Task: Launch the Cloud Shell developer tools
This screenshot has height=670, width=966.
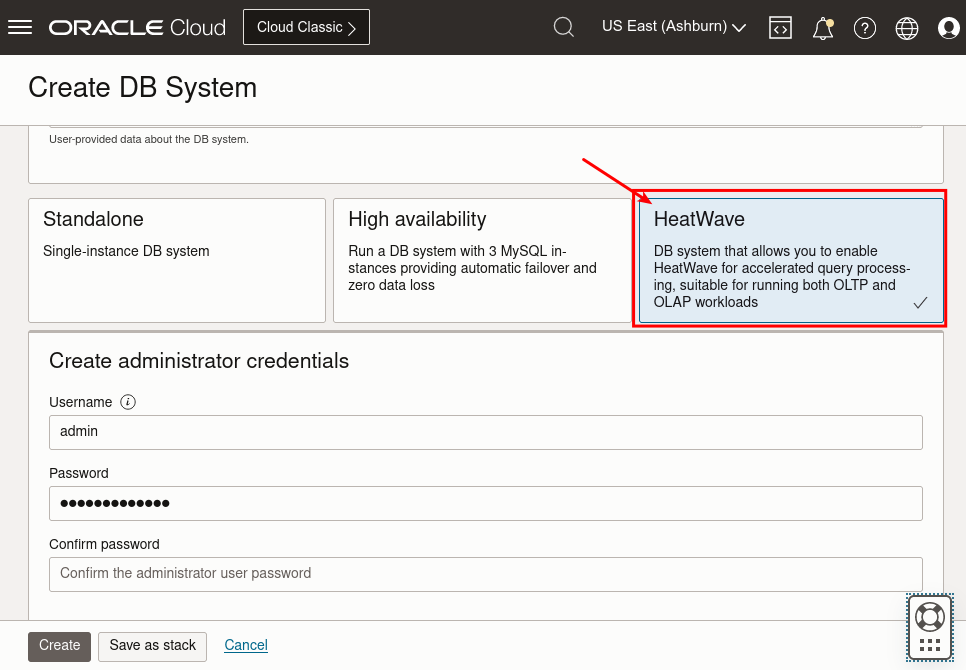Action: (x=780, y=27)
